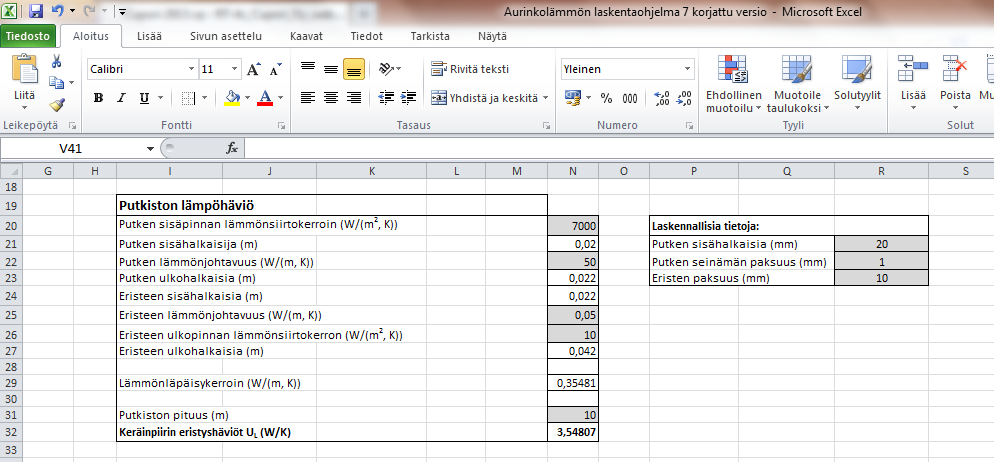This screenshot has height=462, width=994.
Task: Open the Customize Quick Access Toolbar dropdown
Action: click(122, 12)
